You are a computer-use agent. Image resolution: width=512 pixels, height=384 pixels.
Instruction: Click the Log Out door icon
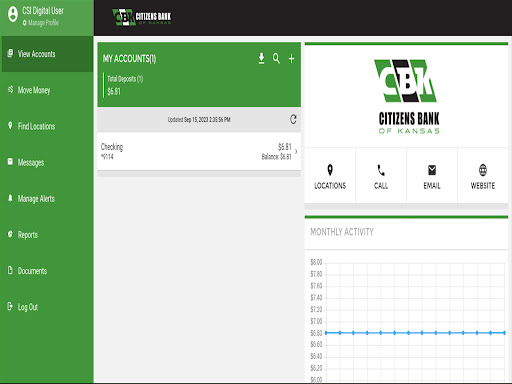coord(10,306)
